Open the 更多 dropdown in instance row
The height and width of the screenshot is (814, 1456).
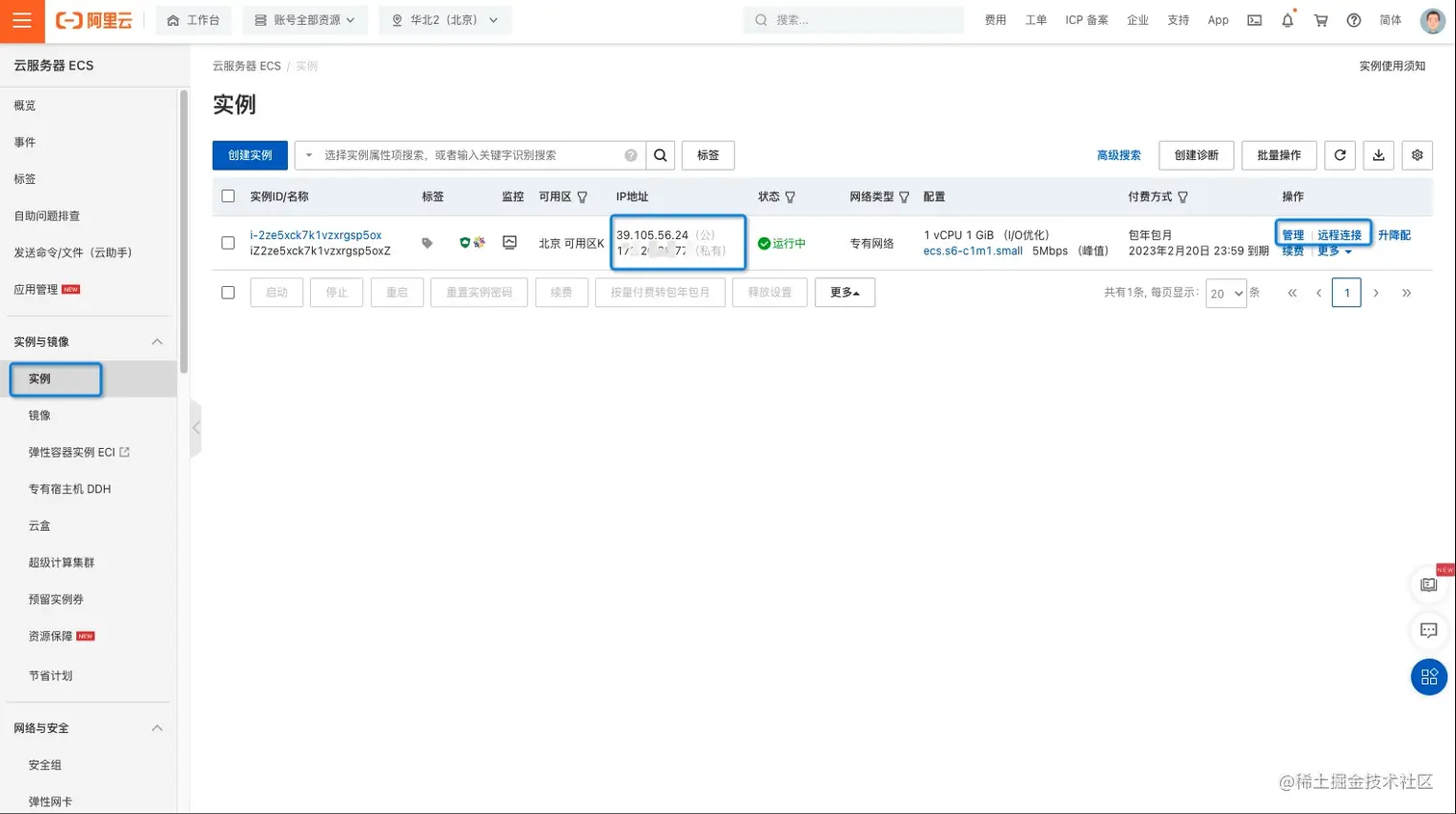(1335, 250)
